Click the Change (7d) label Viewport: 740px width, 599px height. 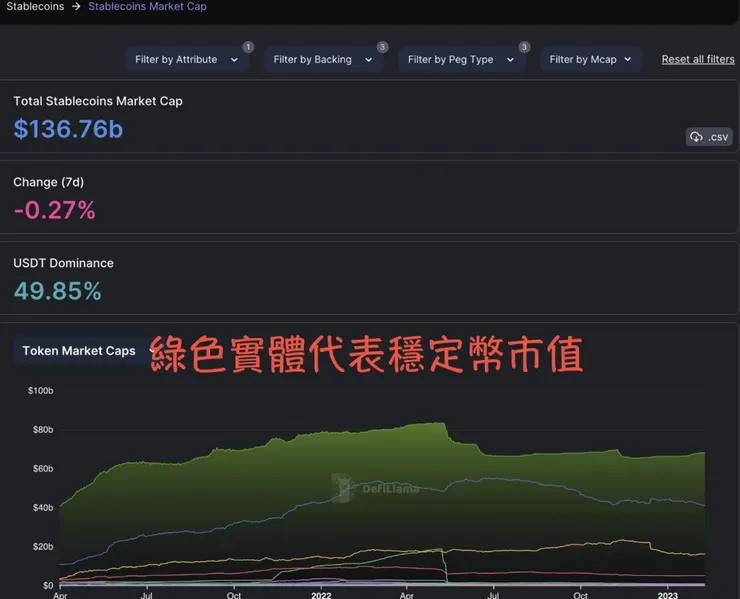[x=49, y=182]
